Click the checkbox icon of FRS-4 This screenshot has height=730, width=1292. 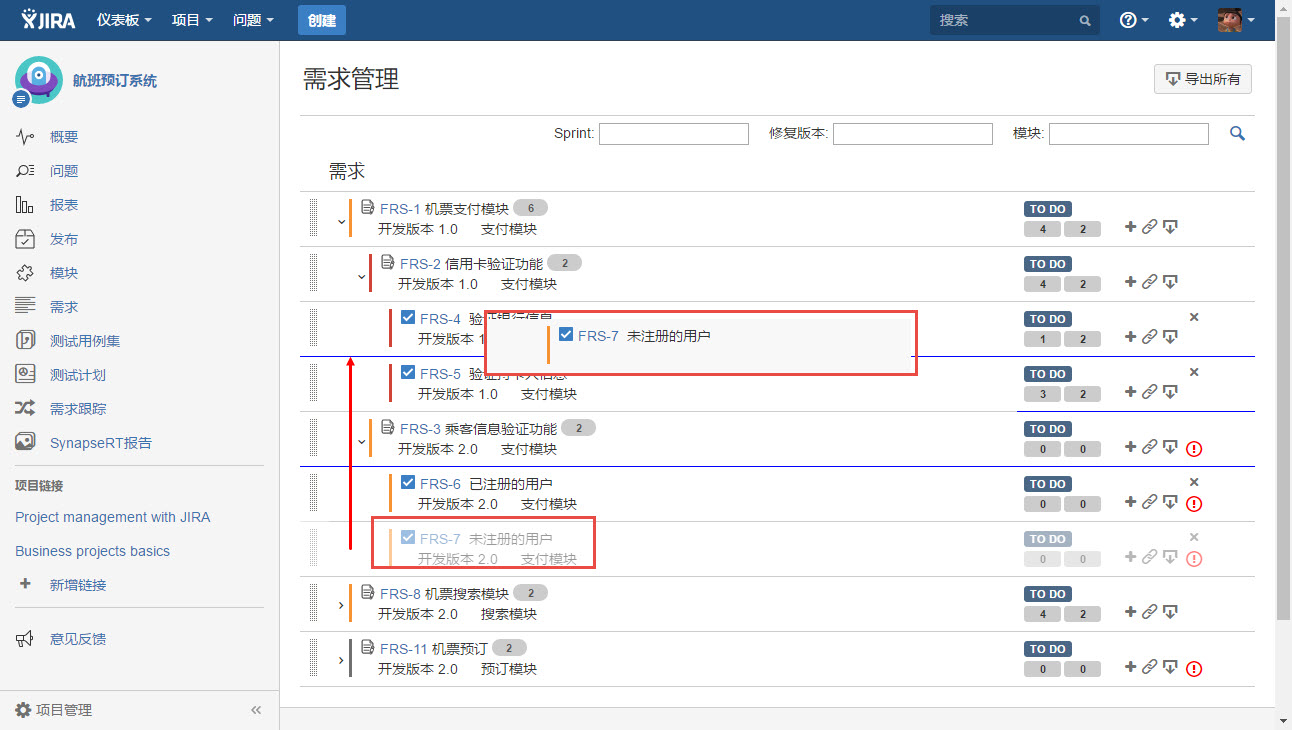coord(407,317)
